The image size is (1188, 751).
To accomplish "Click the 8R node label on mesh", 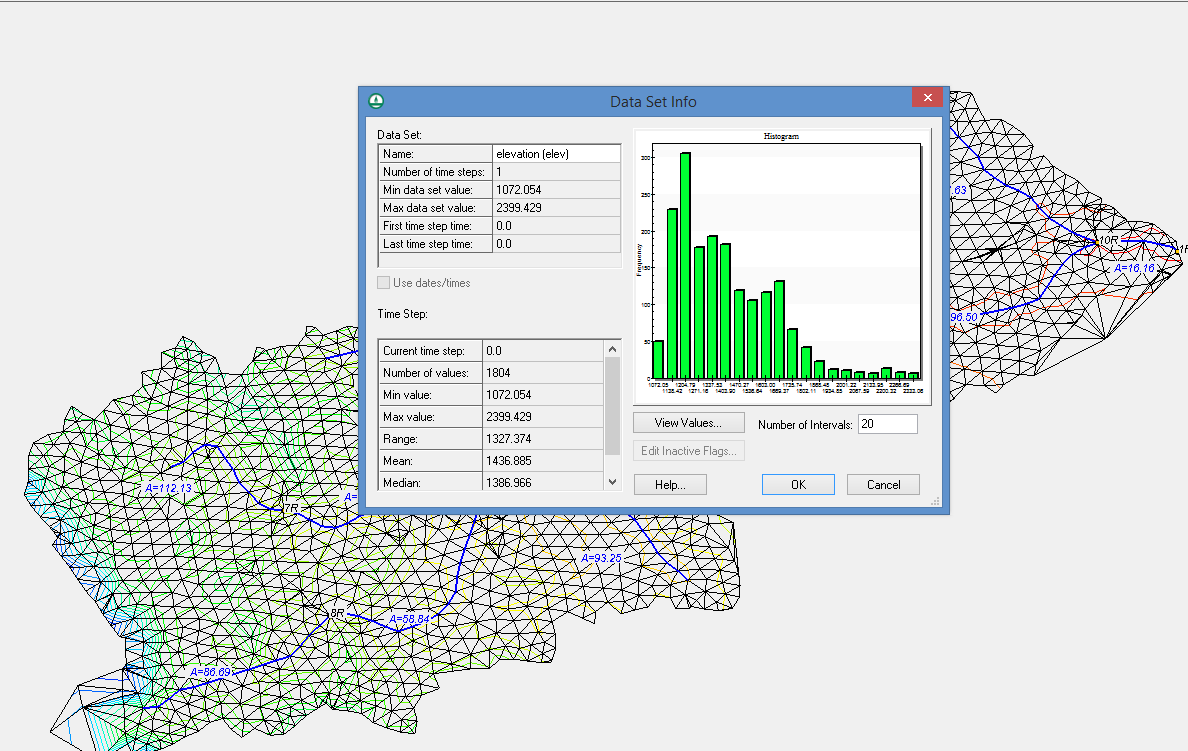I will [x=338, y=613].
